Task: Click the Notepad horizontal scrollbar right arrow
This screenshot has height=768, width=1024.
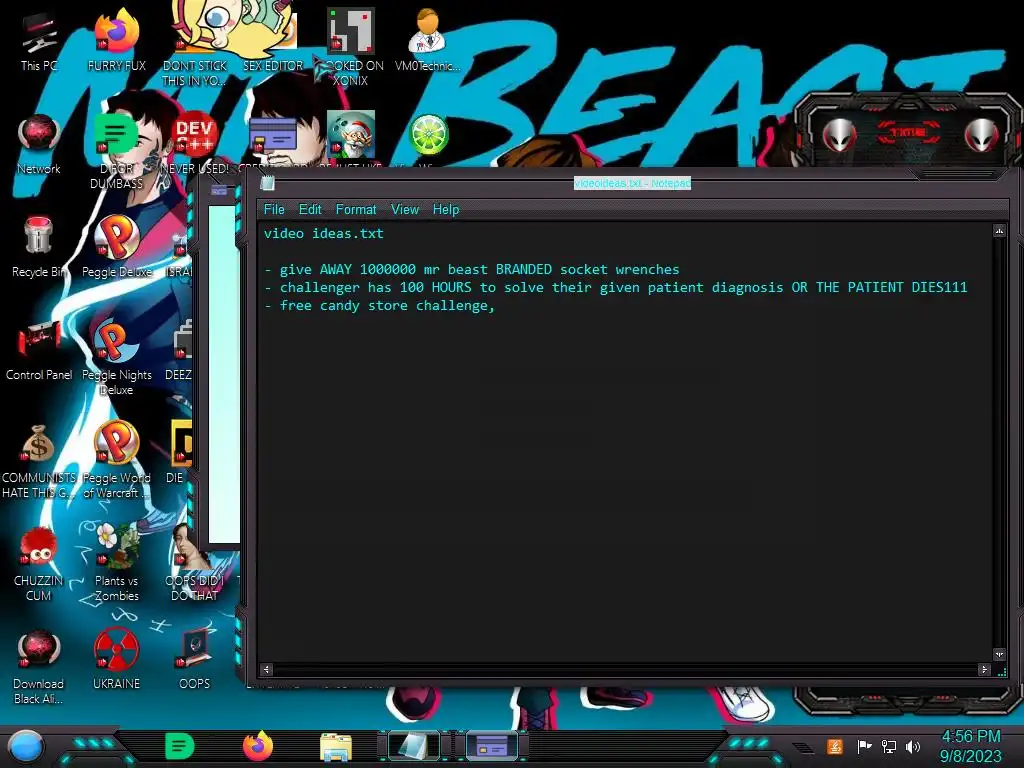Action: [x=984, y=669]
